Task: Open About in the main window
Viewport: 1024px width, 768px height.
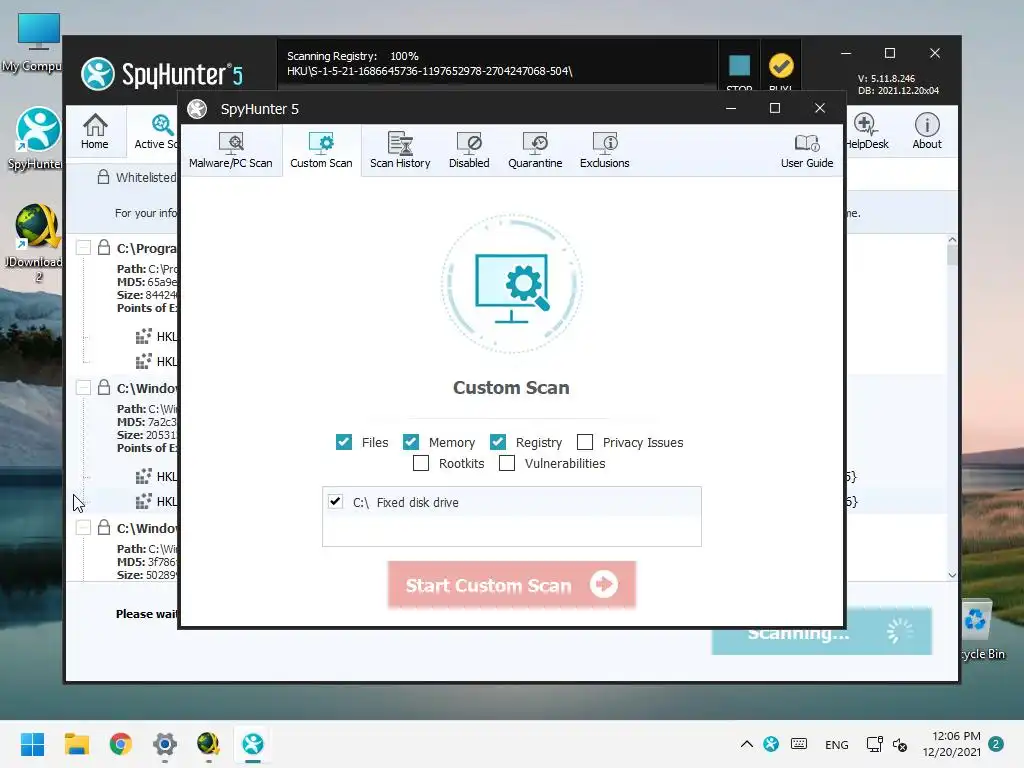Action: [x=927, y=131]
